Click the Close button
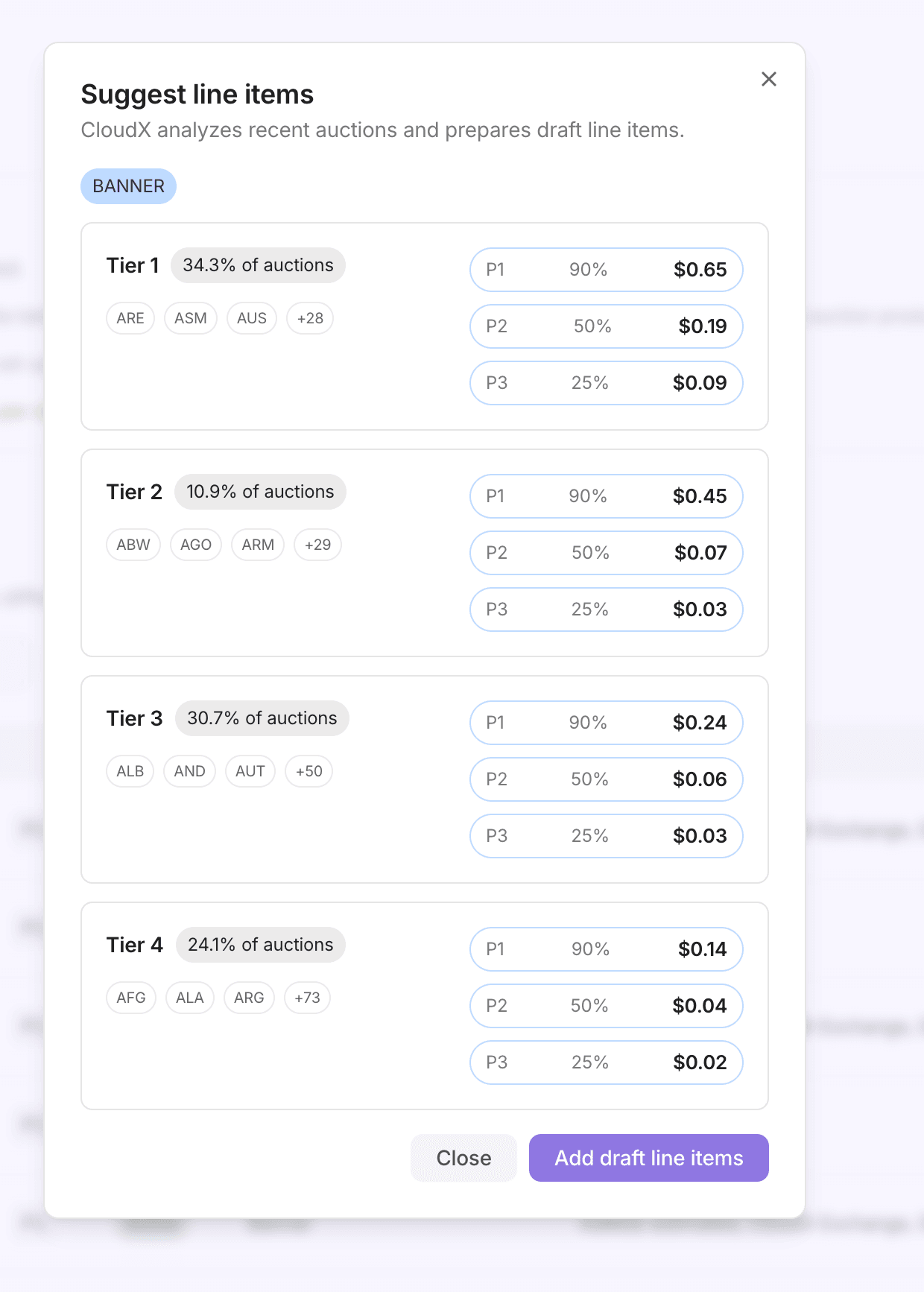Image resolution: width=924 pixels, height=1292 pixels. (463, 1158)
